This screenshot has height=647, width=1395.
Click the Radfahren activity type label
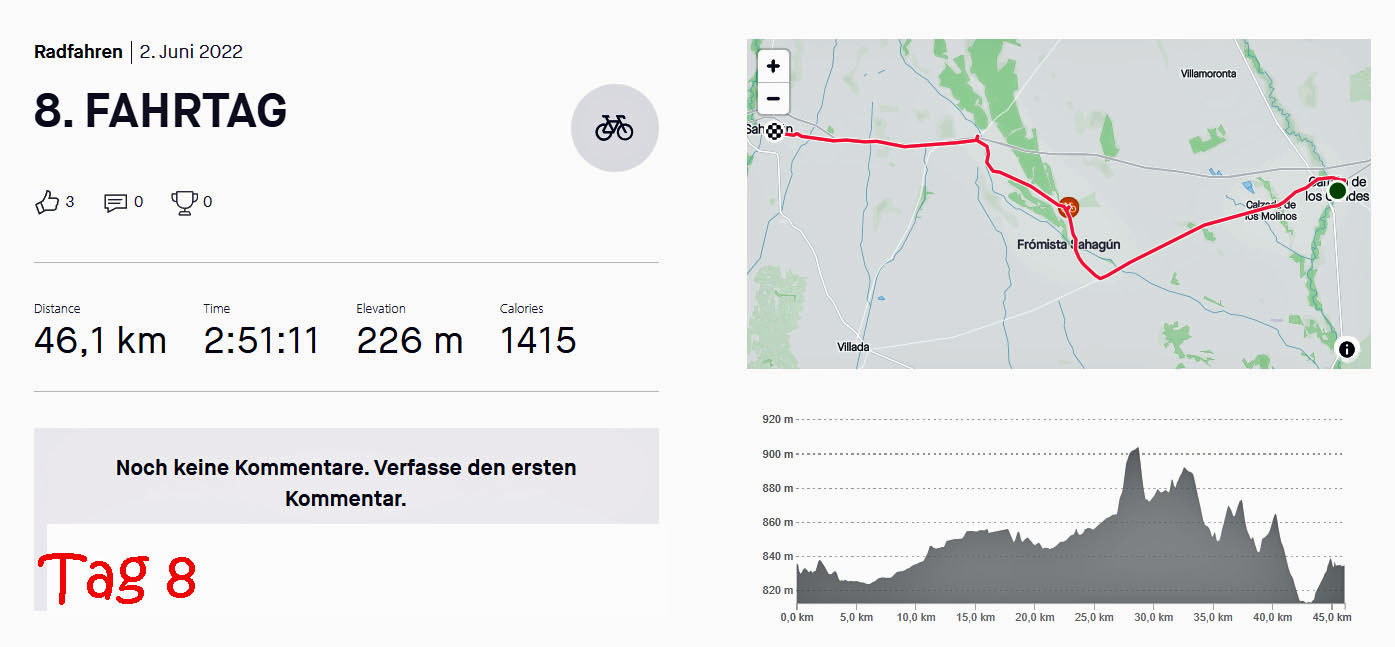pyautogui.click(x=78, y=52)
